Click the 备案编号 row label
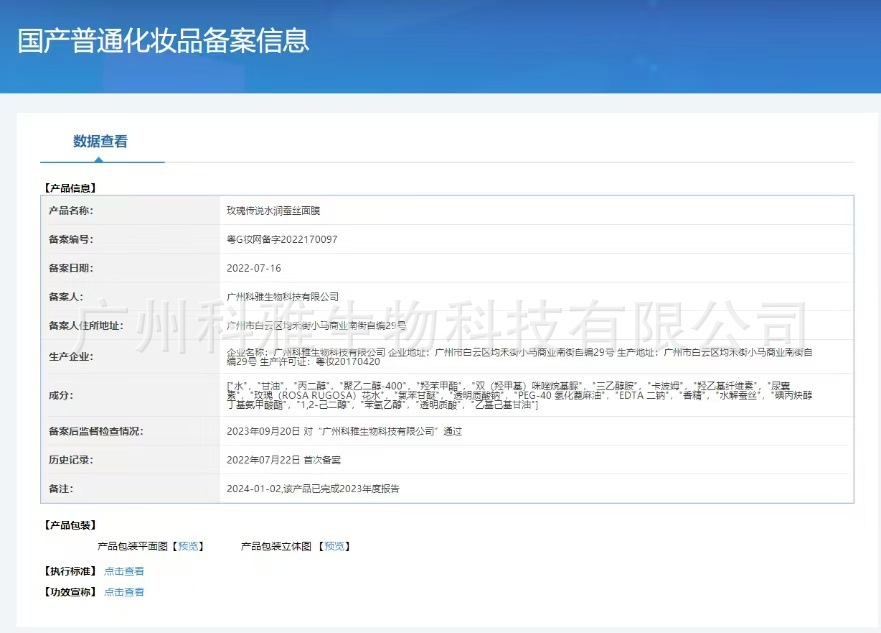This screenshot has width=881, height=633. pyautogui.click(x=71, y=239)
